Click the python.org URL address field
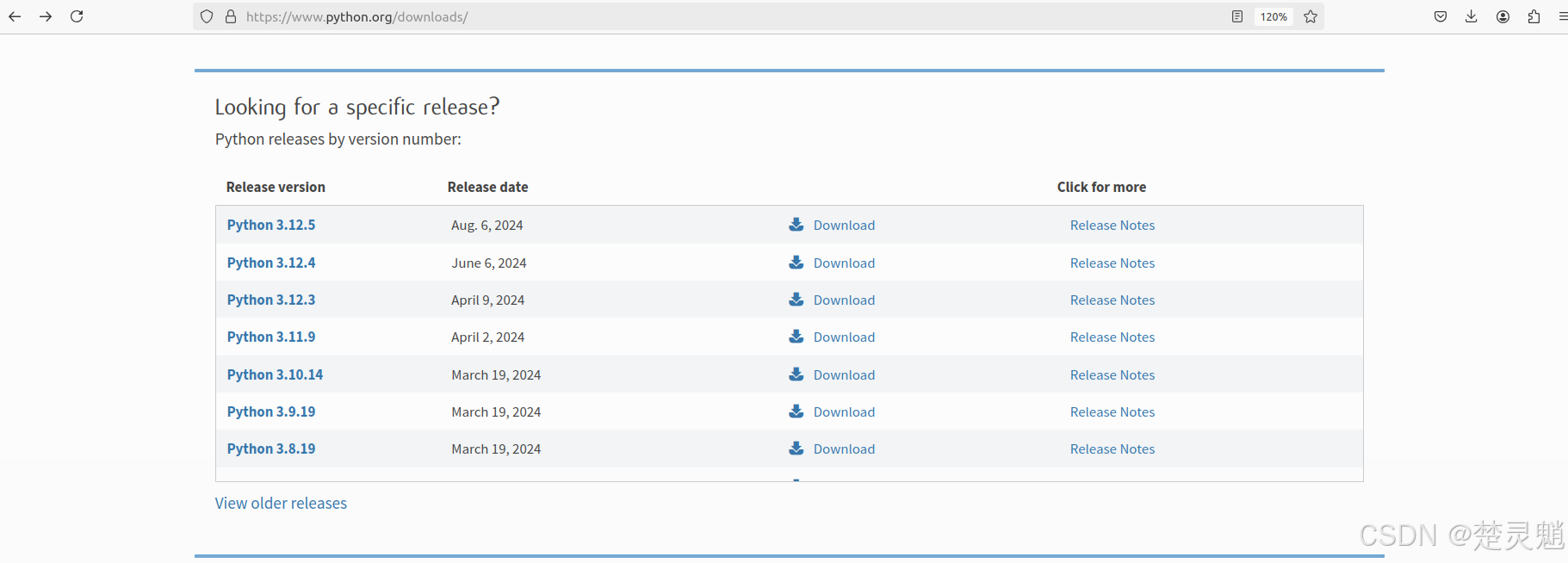The image size is (1568, 563). click(x=689, y=16)
